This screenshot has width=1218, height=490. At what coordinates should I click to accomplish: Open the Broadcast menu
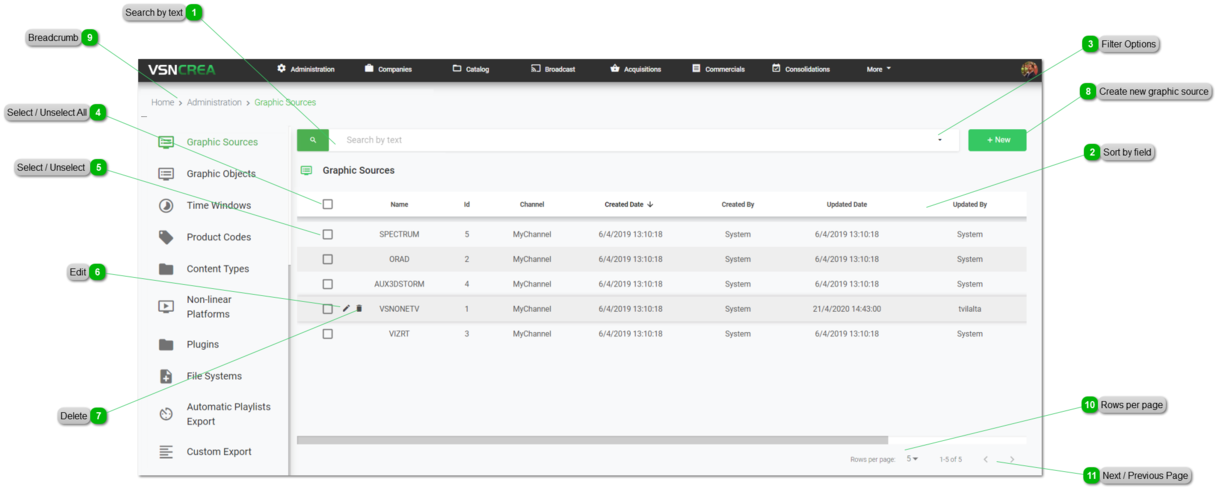point(552,70)
